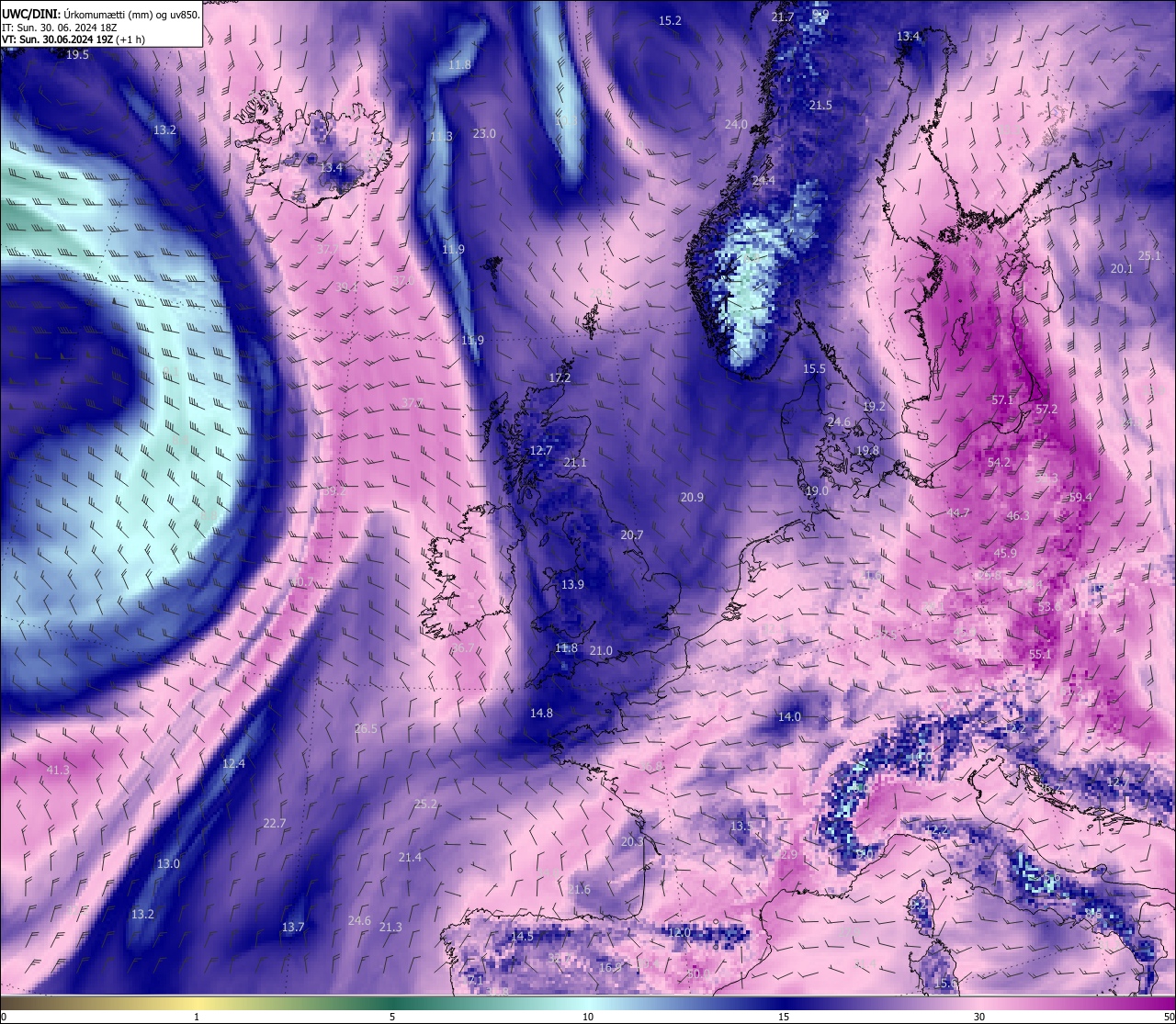
Task: Click the 23.0 value label
Action: pyautogui.click(x=484, y=133)
